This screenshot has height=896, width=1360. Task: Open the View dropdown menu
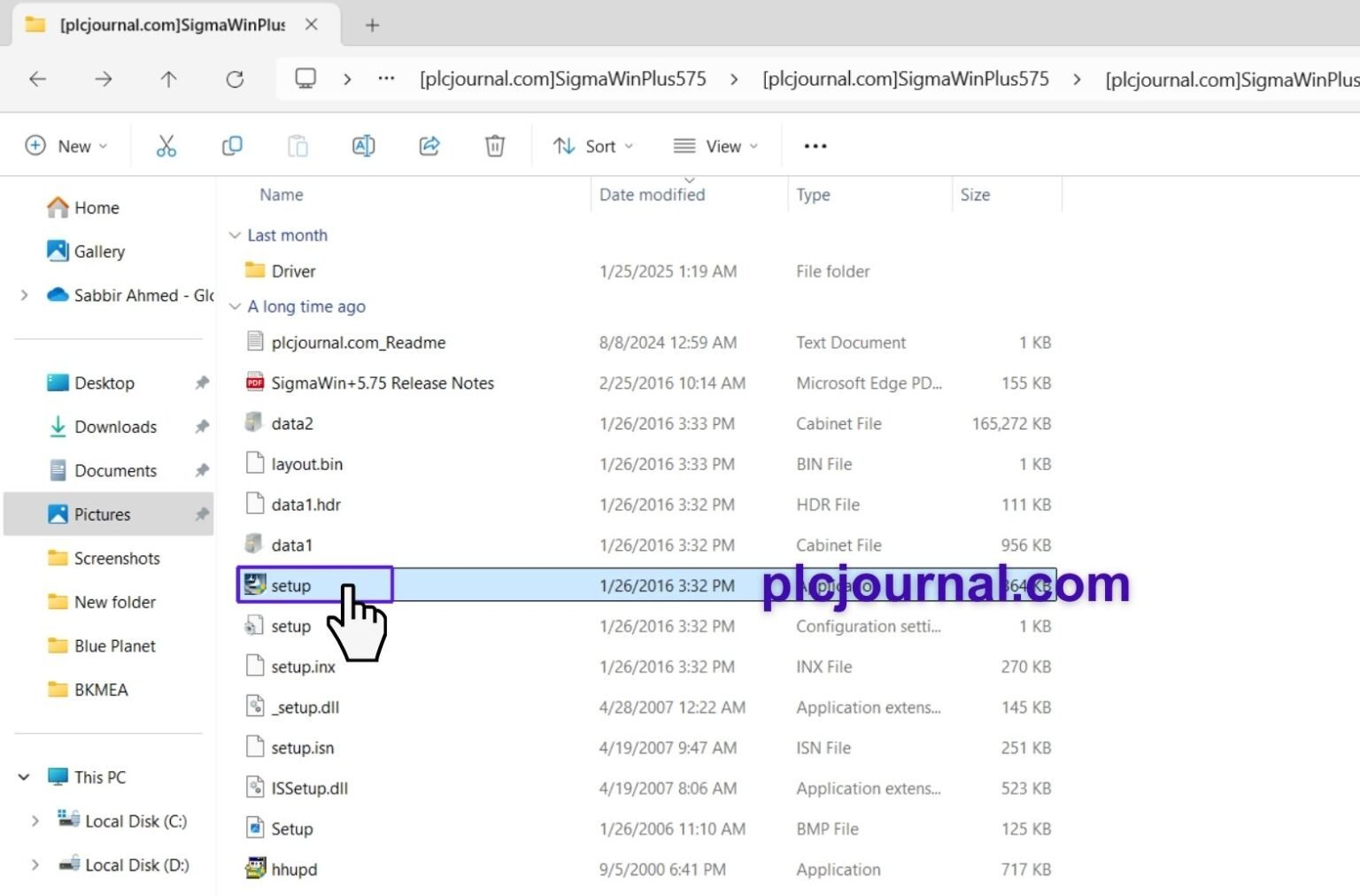(715, 146)
